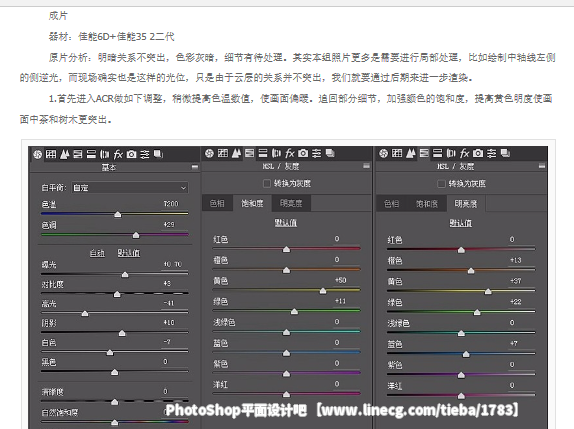Click the 黑色 slider handle in 基本 panel
Image resolution: width=574 pixels, height=429 pixels.
[115, 372]
